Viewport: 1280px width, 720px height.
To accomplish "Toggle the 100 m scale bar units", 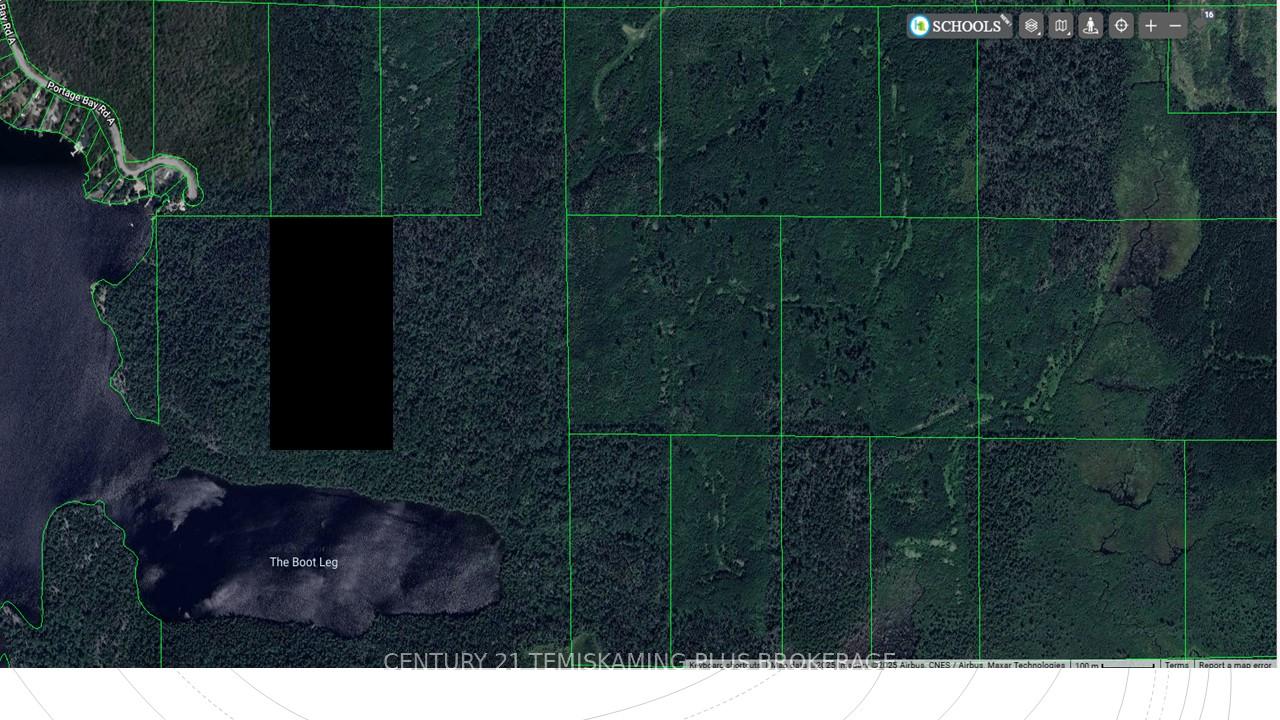I will coord(1115,665).
